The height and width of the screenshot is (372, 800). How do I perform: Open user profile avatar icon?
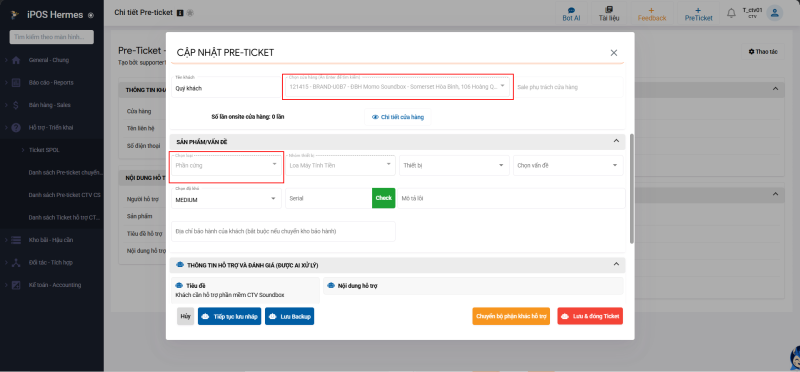774,13
